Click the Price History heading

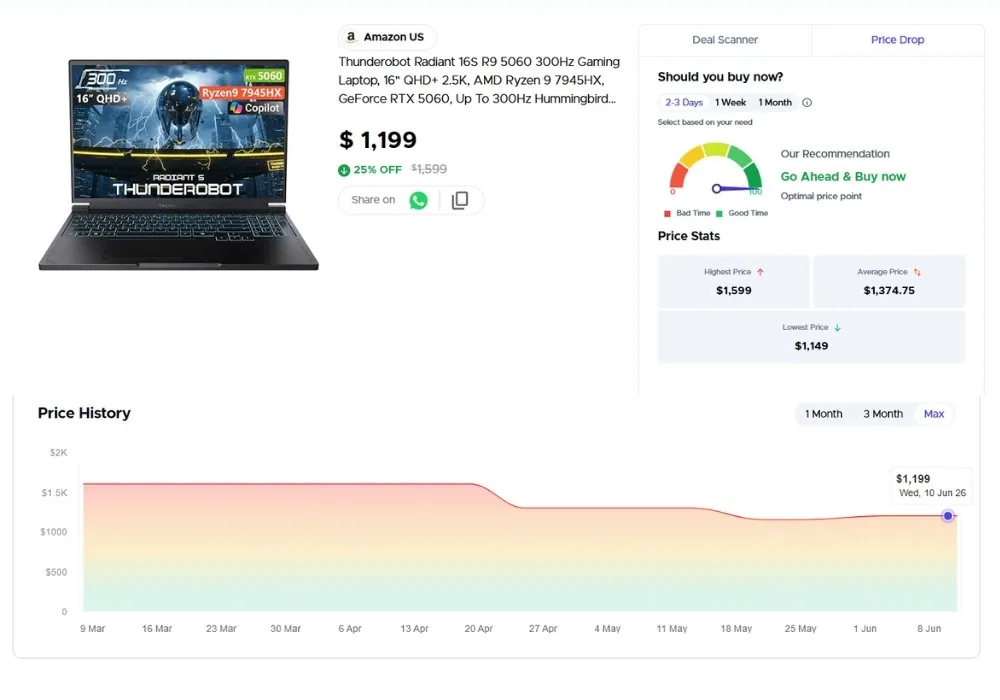pos(84,413)
